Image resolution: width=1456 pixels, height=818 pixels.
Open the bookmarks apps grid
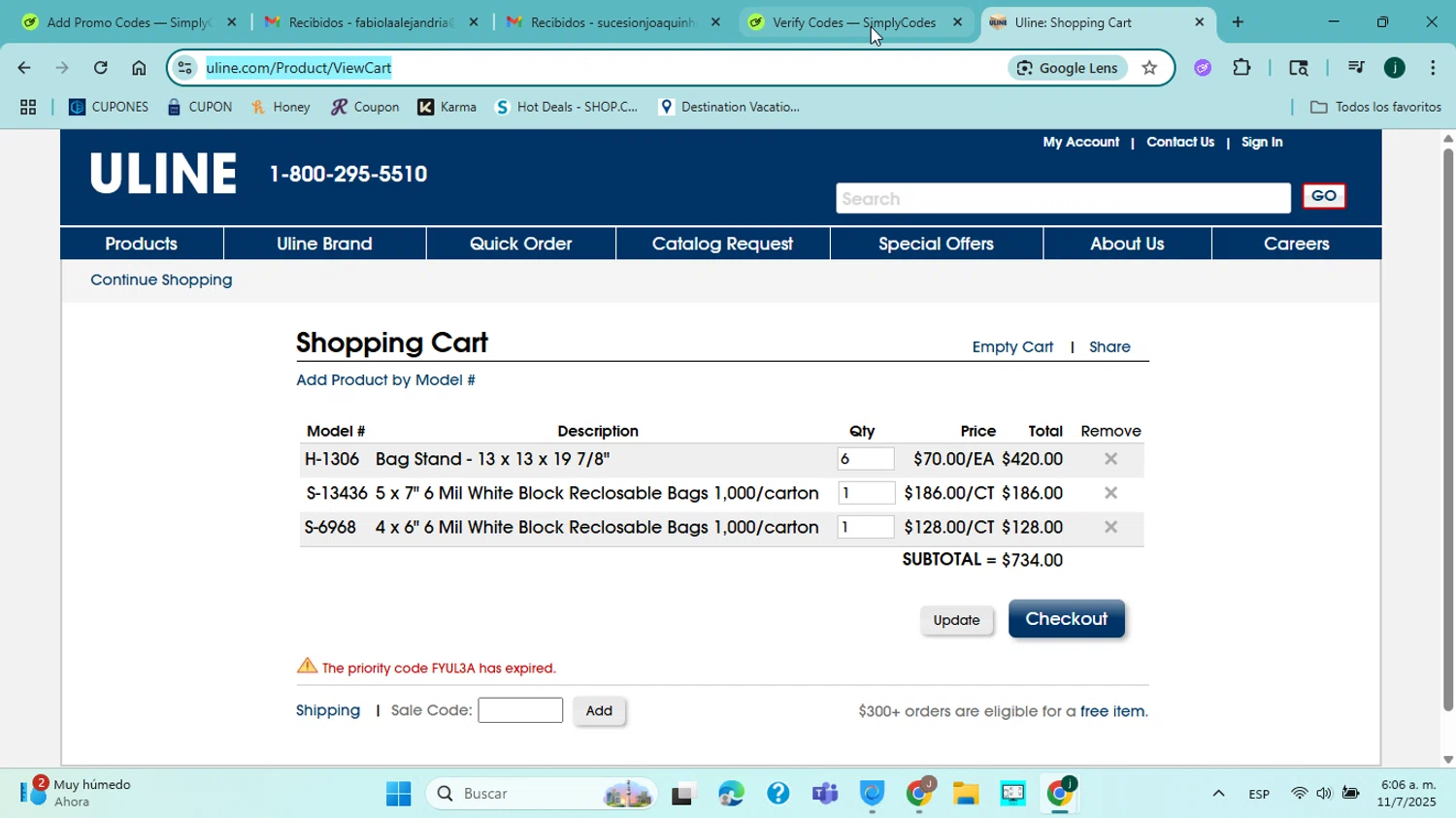(28, 107)
